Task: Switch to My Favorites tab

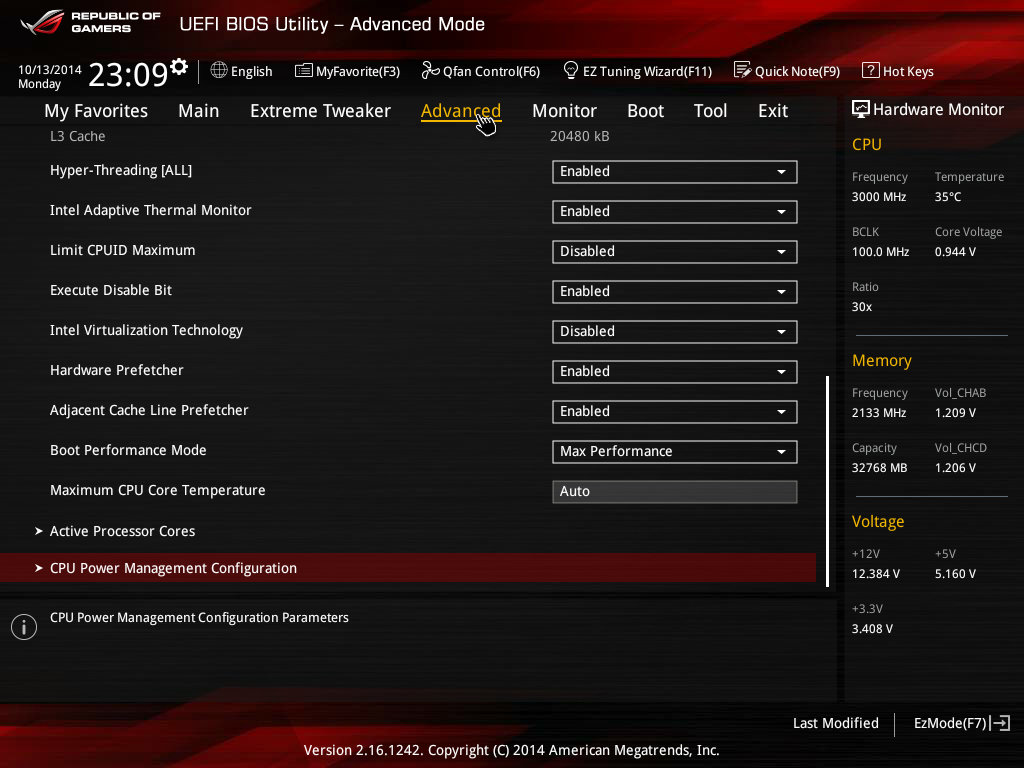Action: click(x=96, y=111)
